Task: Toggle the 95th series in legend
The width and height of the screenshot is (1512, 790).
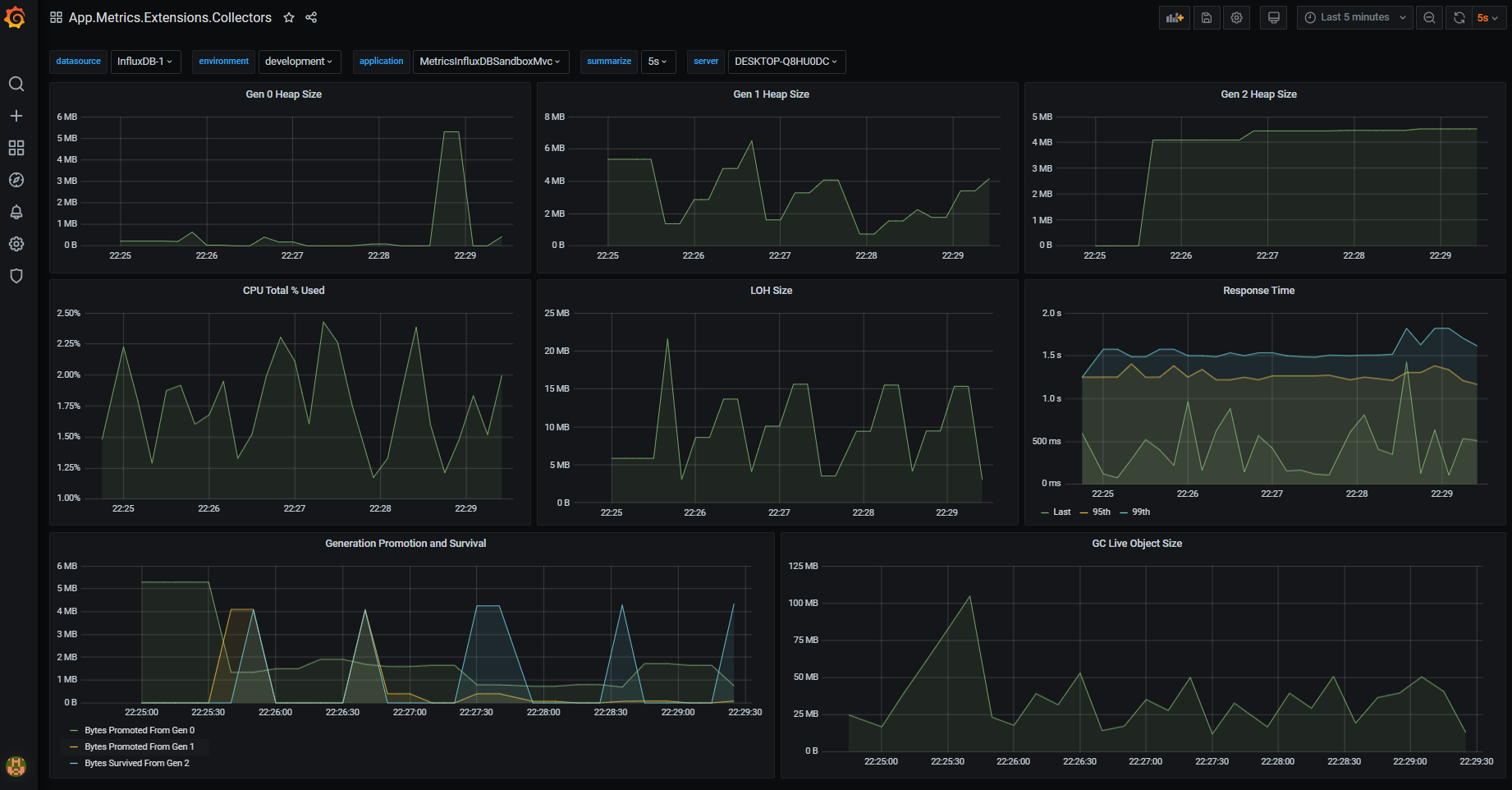Action: [1102, 512]
